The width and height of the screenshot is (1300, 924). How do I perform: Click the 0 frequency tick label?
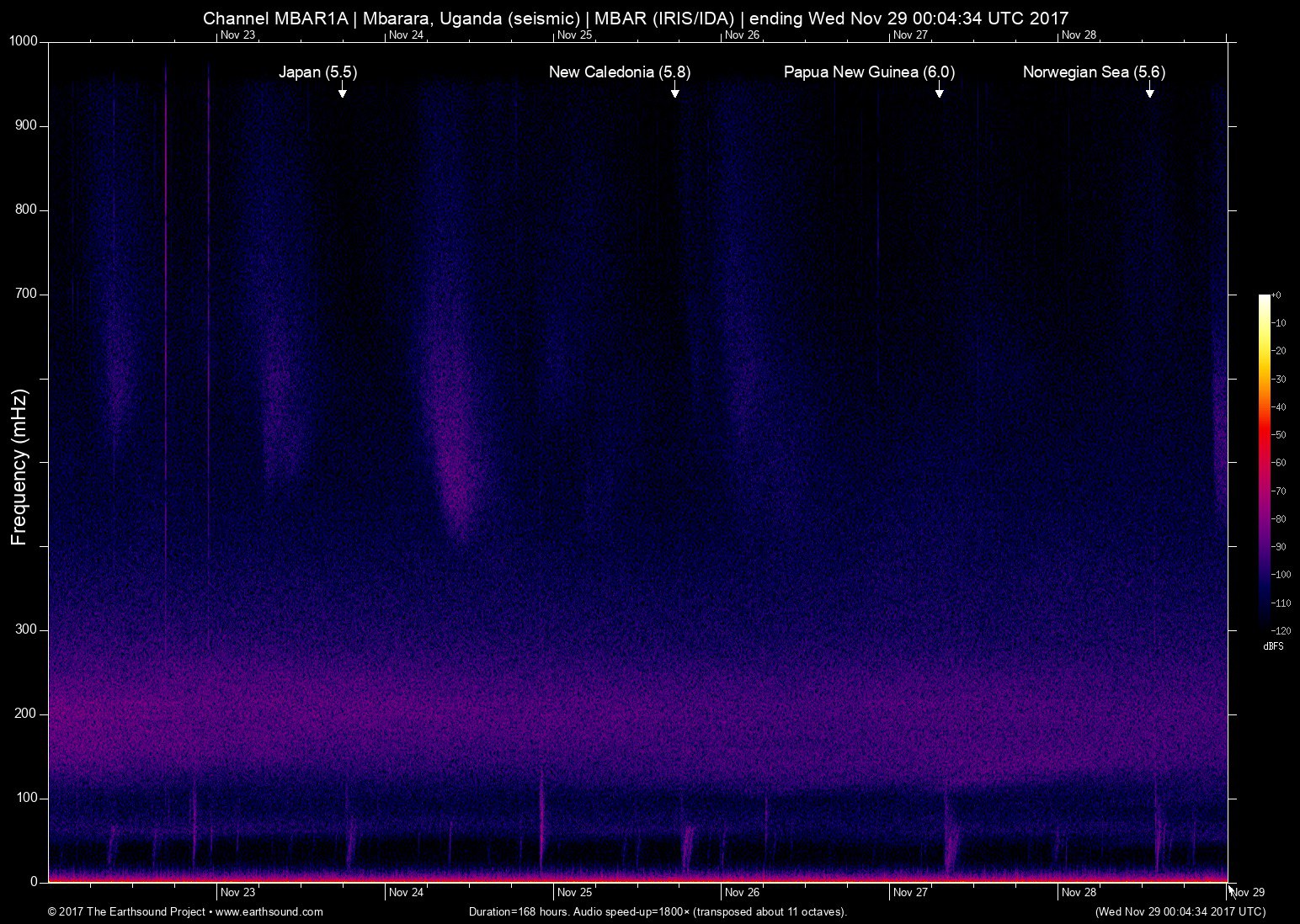[35, 882]
